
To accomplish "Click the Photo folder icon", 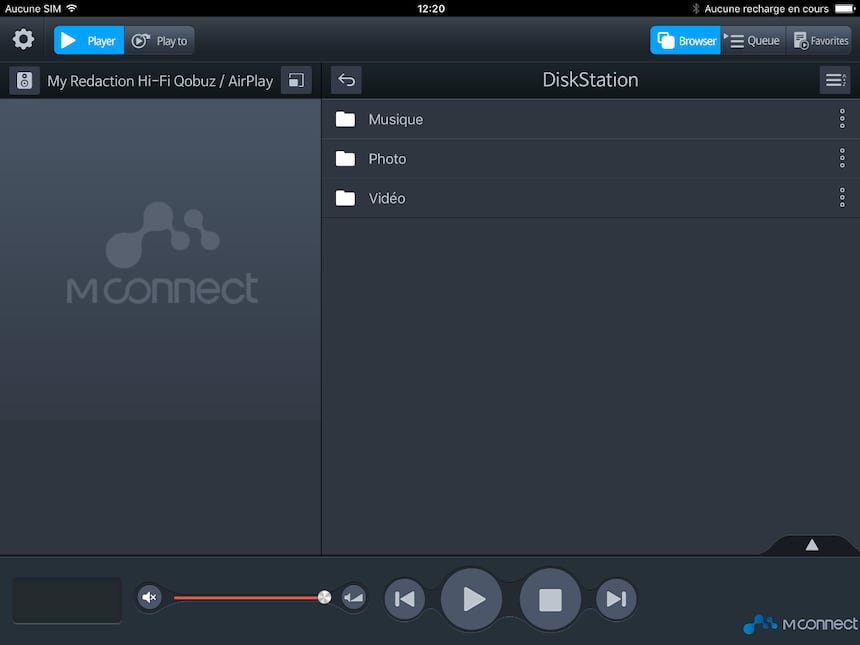I will click(x=345, y=159).
